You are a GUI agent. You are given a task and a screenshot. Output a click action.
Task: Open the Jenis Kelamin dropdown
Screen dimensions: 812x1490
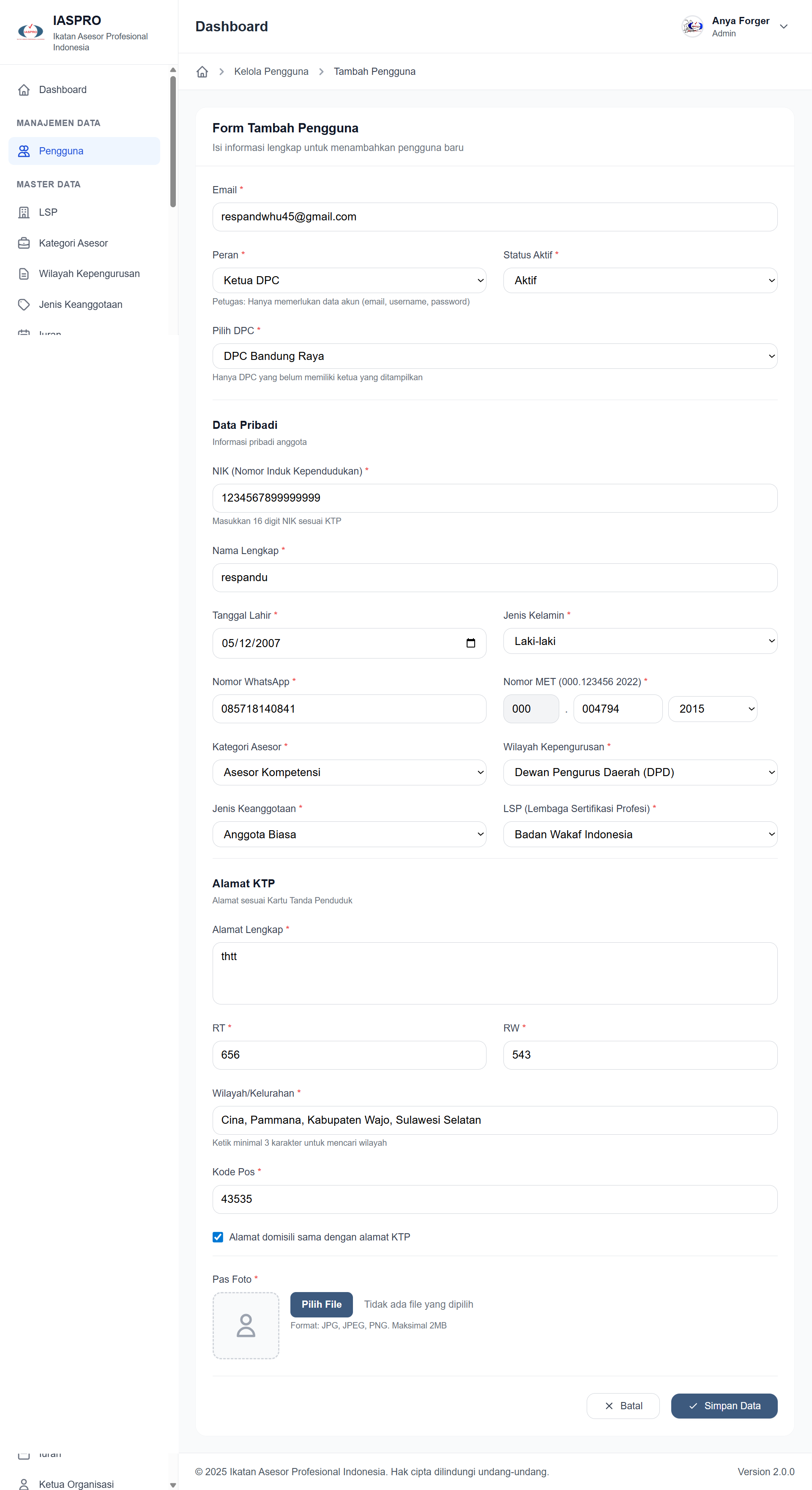point(640,641)
